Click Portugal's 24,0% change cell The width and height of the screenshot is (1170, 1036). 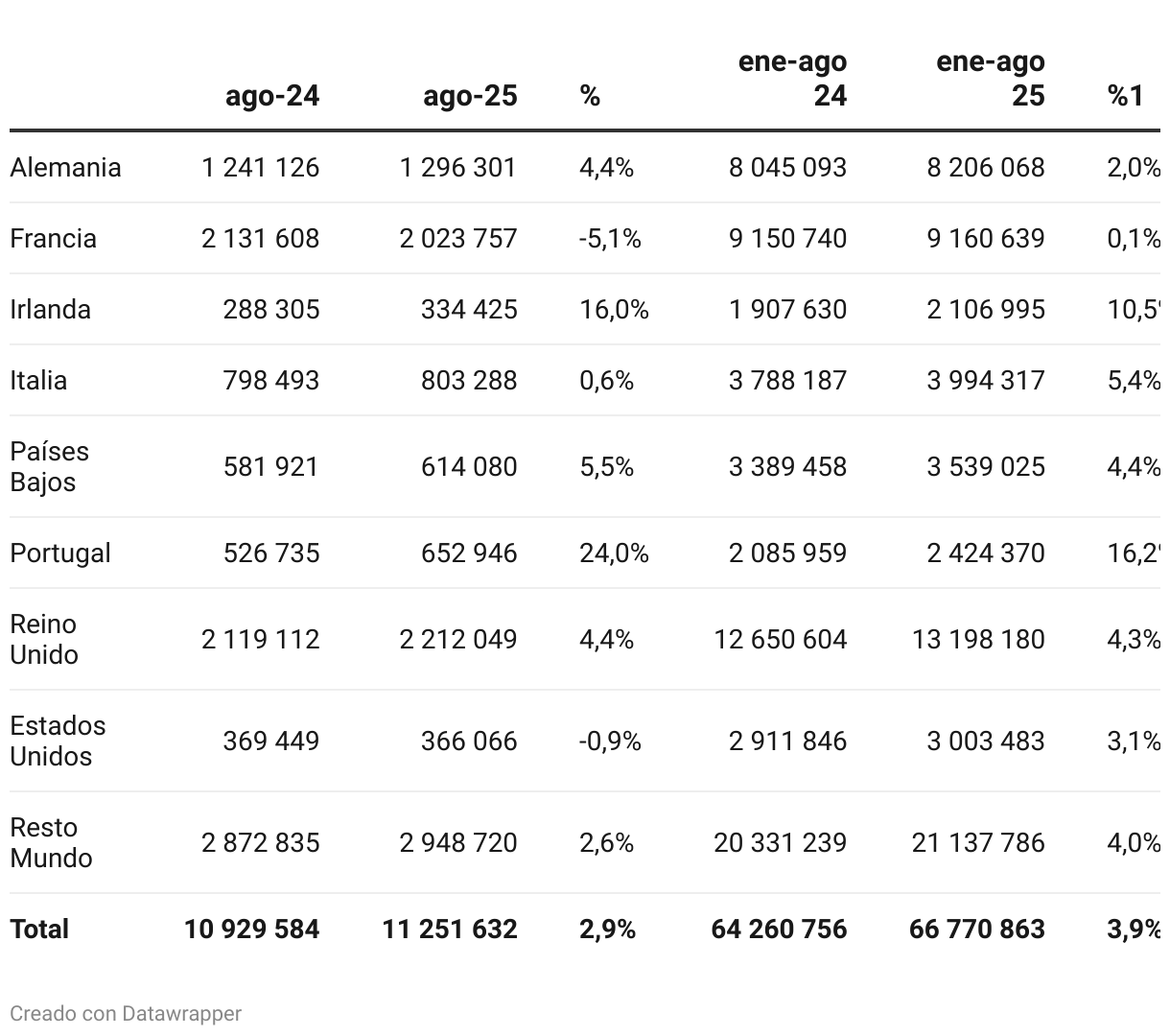614,553
